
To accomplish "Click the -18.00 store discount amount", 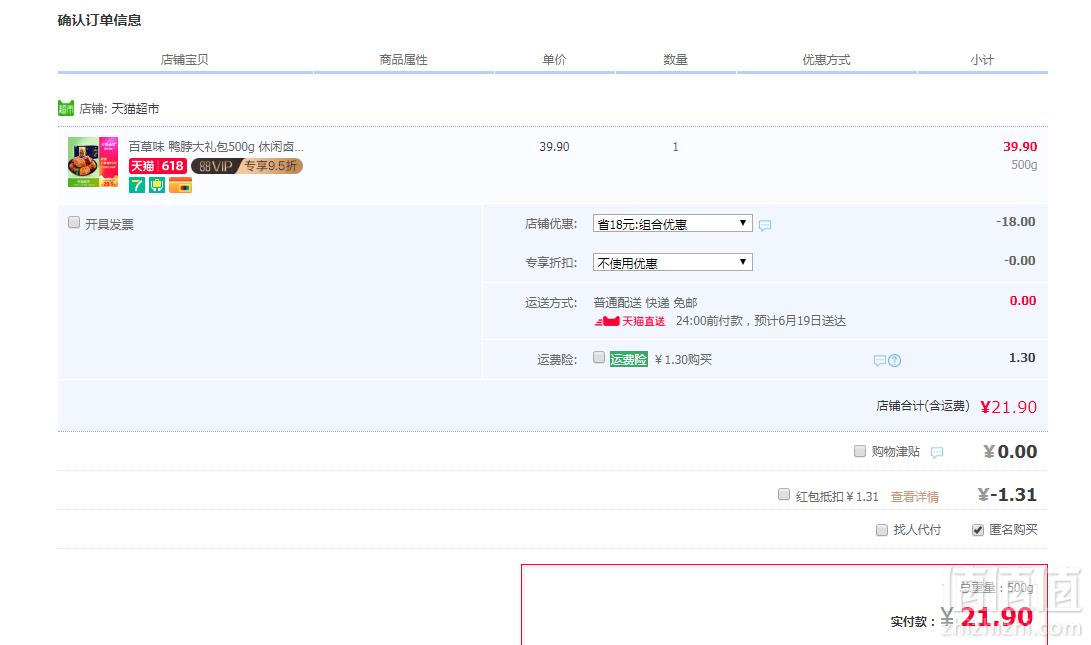I will pyautogui.click(x=1016, y=222).
